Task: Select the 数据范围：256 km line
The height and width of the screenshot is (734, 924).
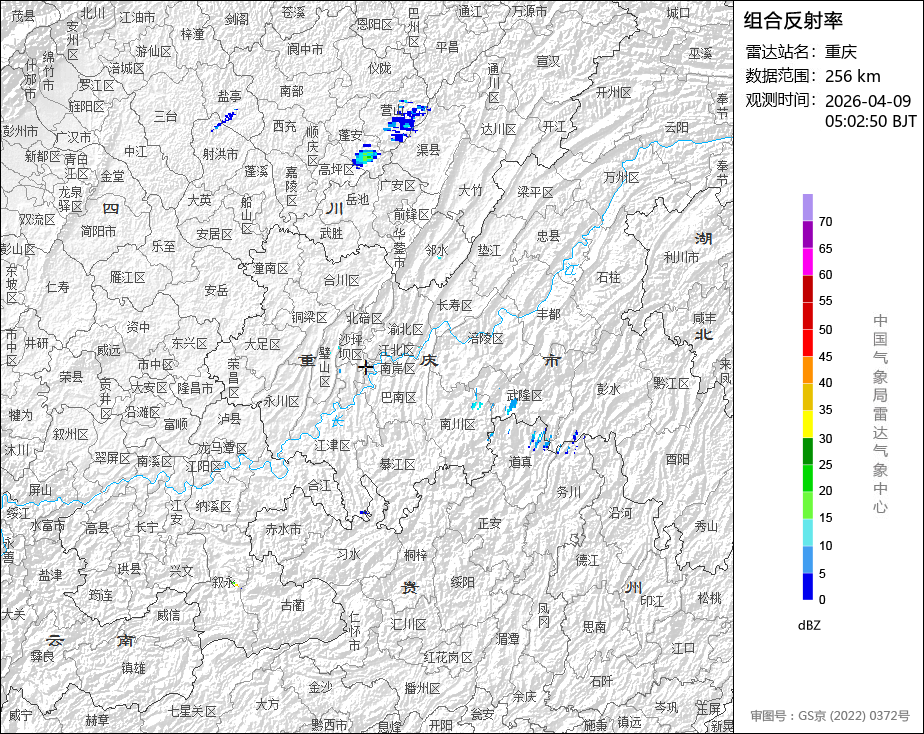Action: [x=813, y=76]
